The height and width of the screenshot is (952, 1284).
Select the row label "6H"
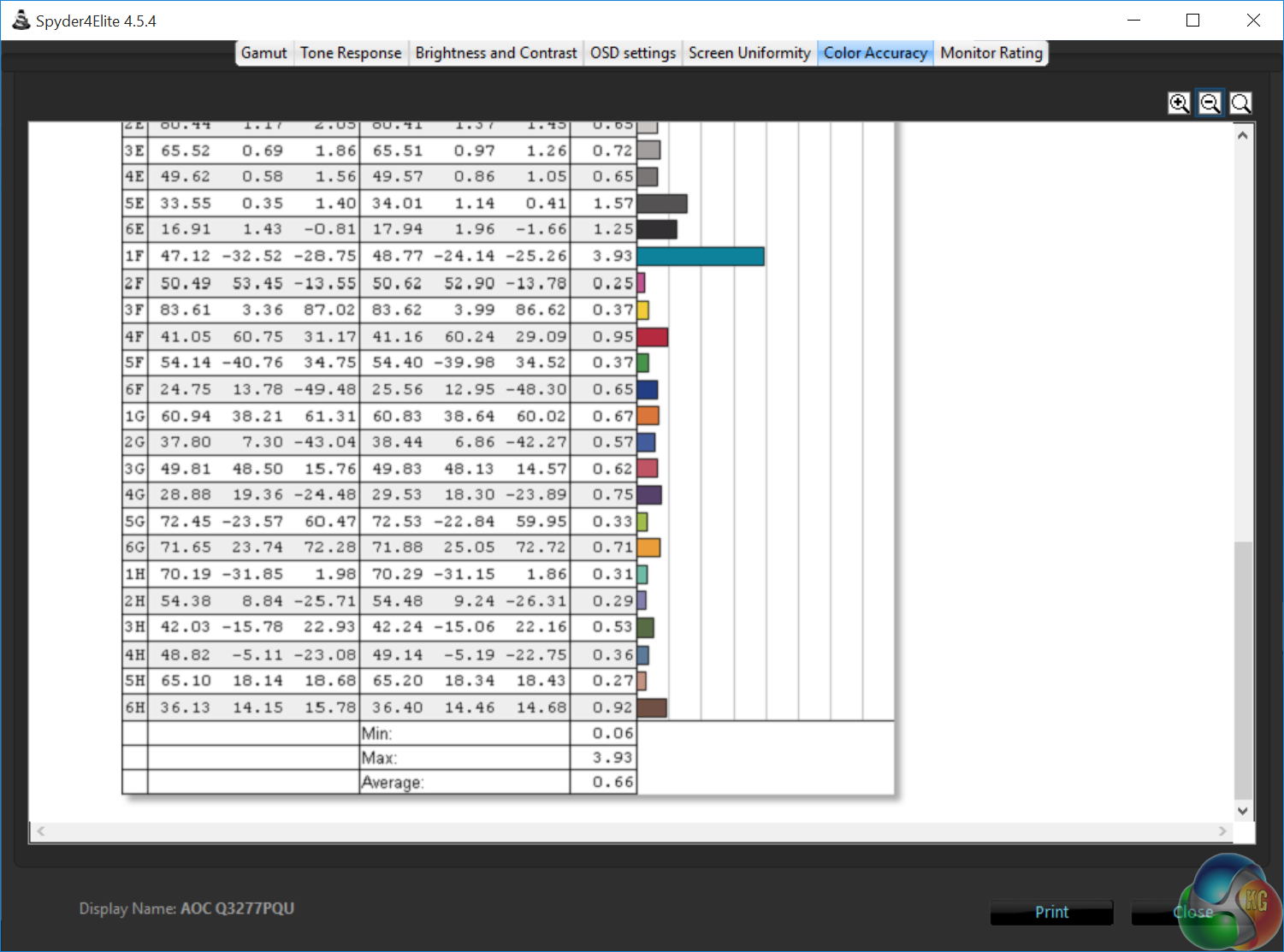pos(135,708)
